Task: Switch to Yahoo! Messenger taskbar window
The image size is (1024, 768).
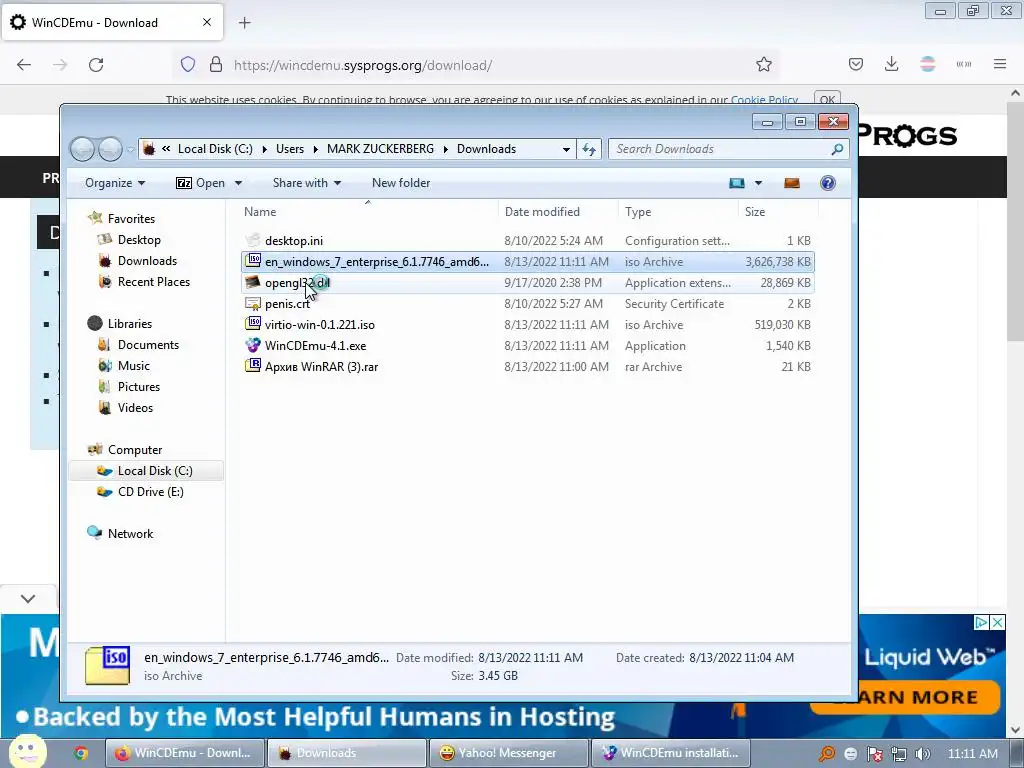Action: click(x=508, y=753)
